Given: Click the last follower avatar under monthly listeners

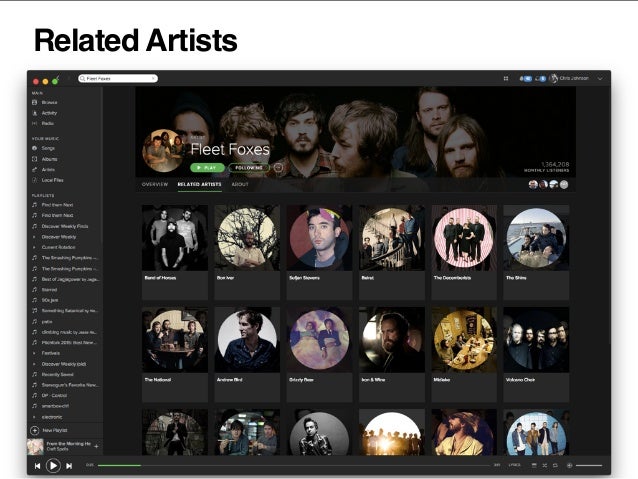Looking at the screenshot, I should tap(564, 185).
